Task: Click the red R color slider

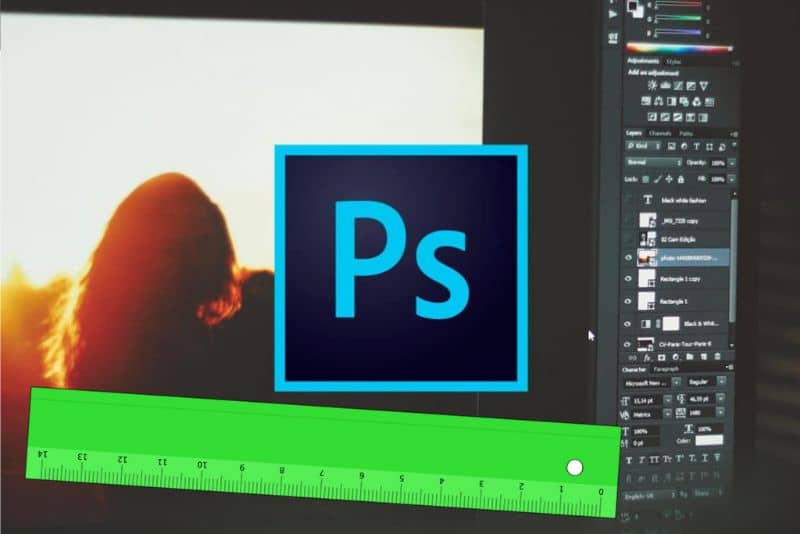Action: [679, 4]
